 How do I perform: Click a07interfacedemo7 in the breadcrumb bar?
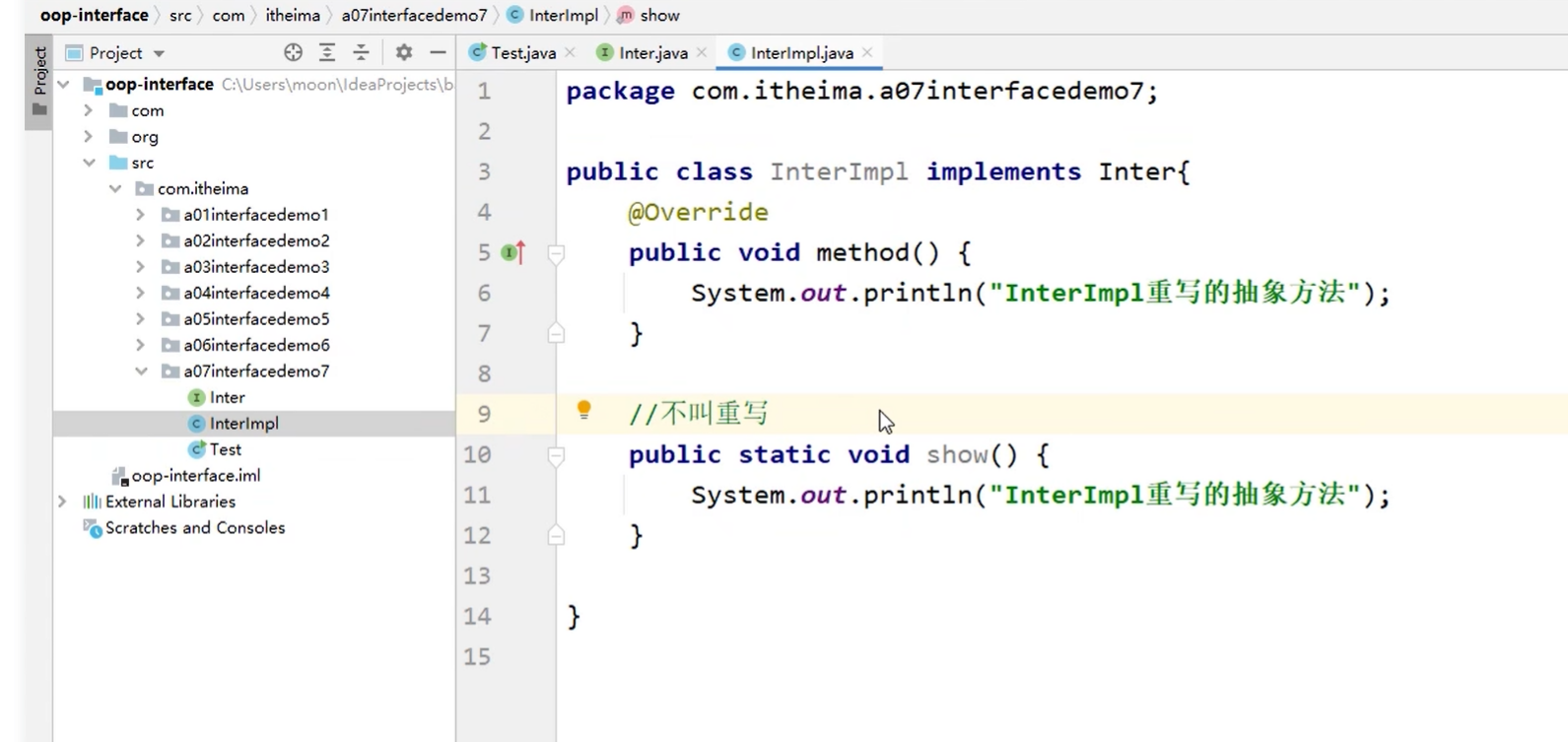point(414,16)
